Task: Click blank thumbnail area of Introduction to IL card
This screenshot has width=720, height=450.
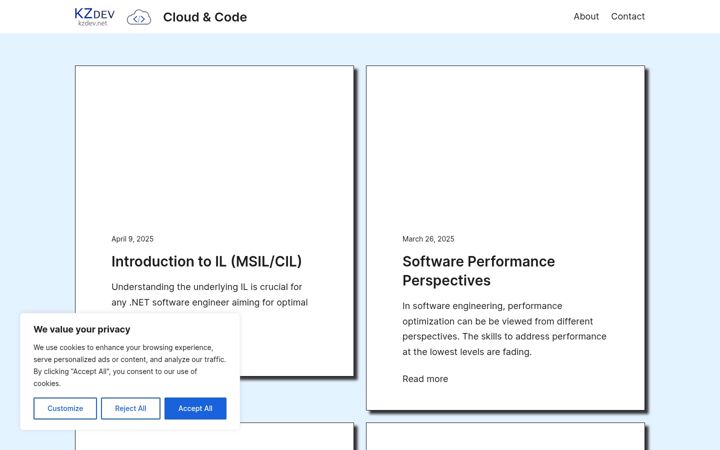Action: pos(214,147)
